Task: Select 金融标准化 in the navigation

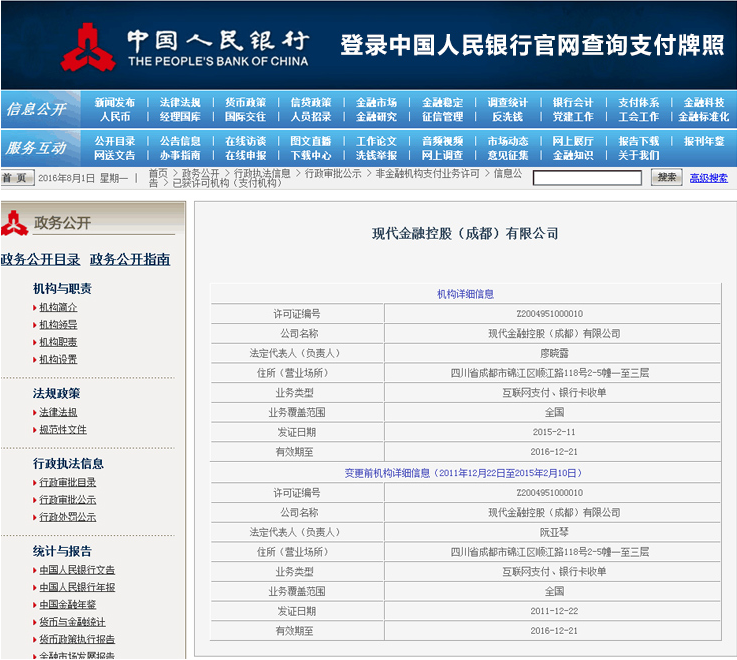Action: point(704,117)
